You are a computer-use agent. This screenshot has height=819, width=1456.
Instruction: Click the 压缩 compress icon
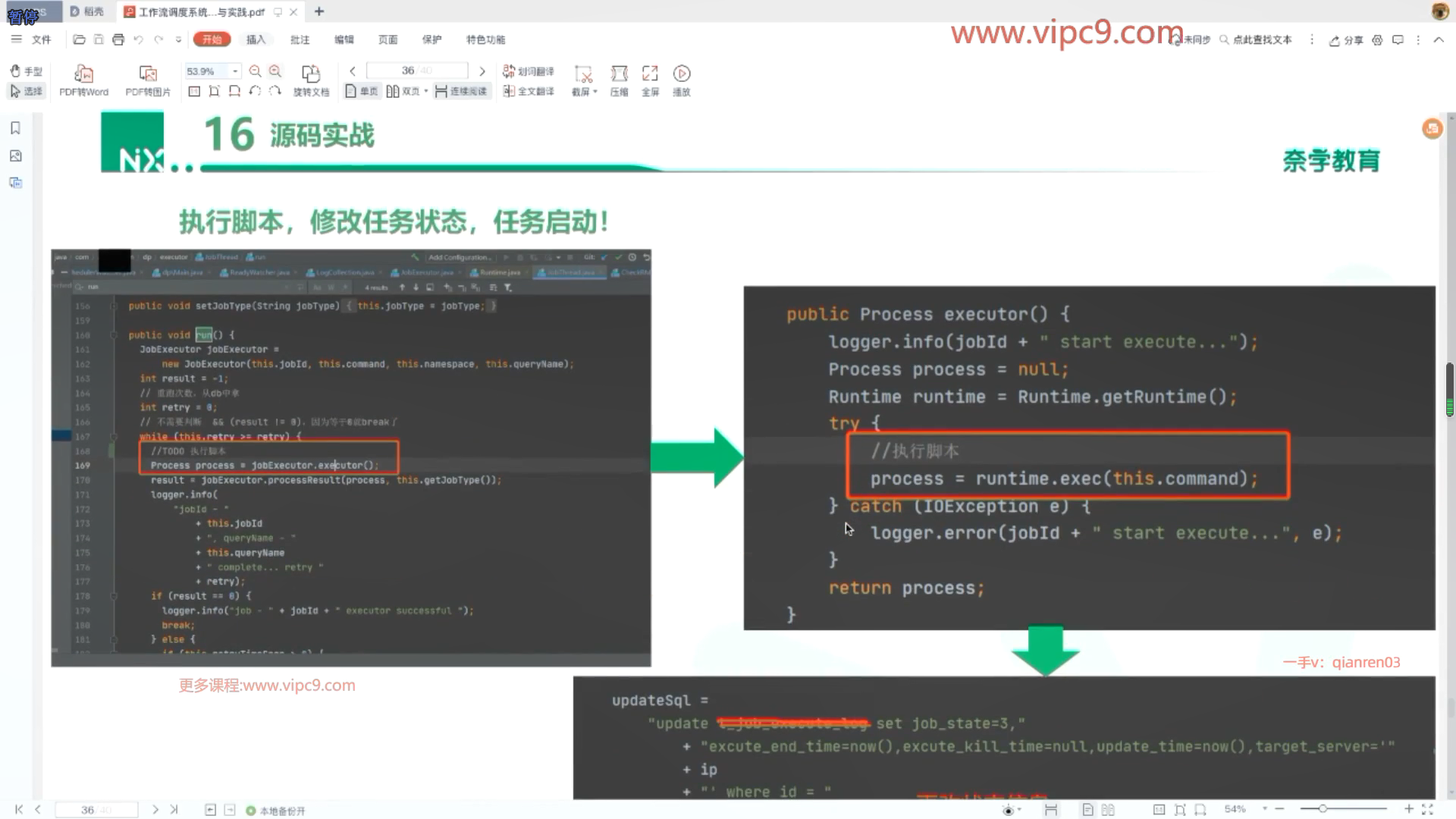click(619, 74)
